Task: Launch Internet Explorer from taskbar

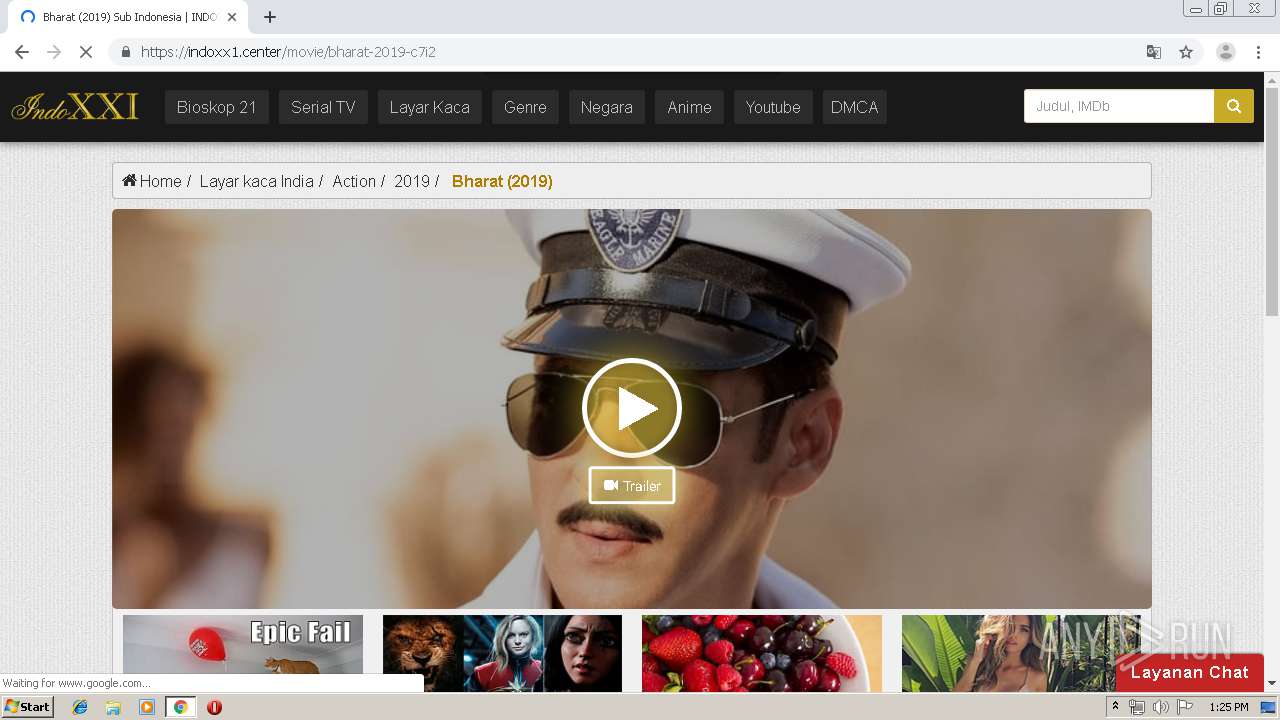Action: (x=80, y=707)
